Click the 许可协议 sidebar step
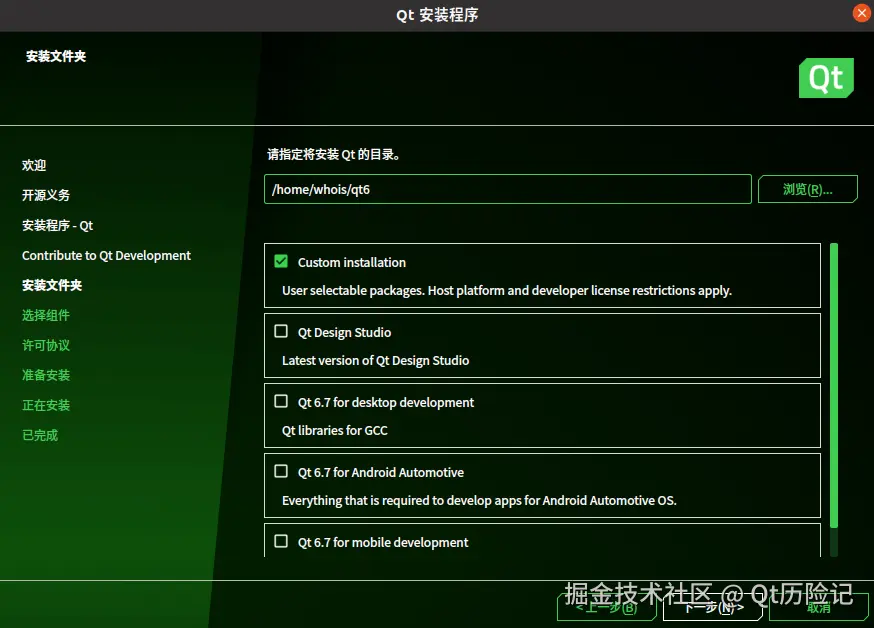 46,345
